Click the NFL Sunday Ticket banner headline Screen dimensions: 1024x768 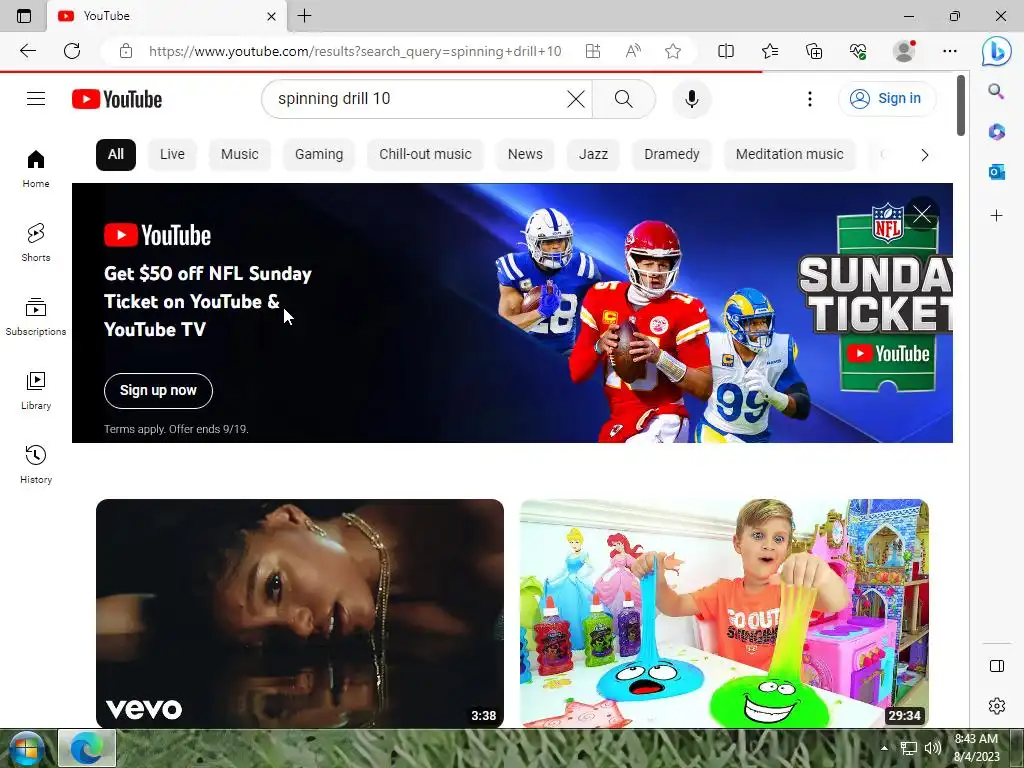(208, 302)
